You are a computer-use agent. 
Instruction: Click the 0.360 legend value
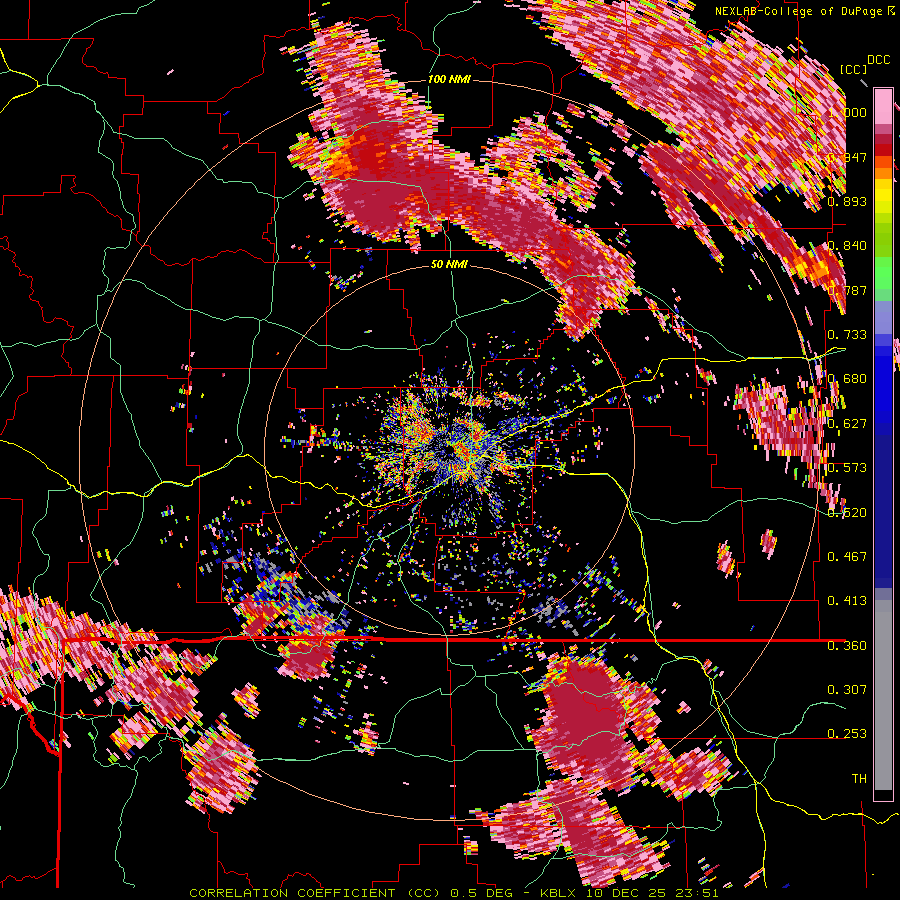tap(847, 646)
